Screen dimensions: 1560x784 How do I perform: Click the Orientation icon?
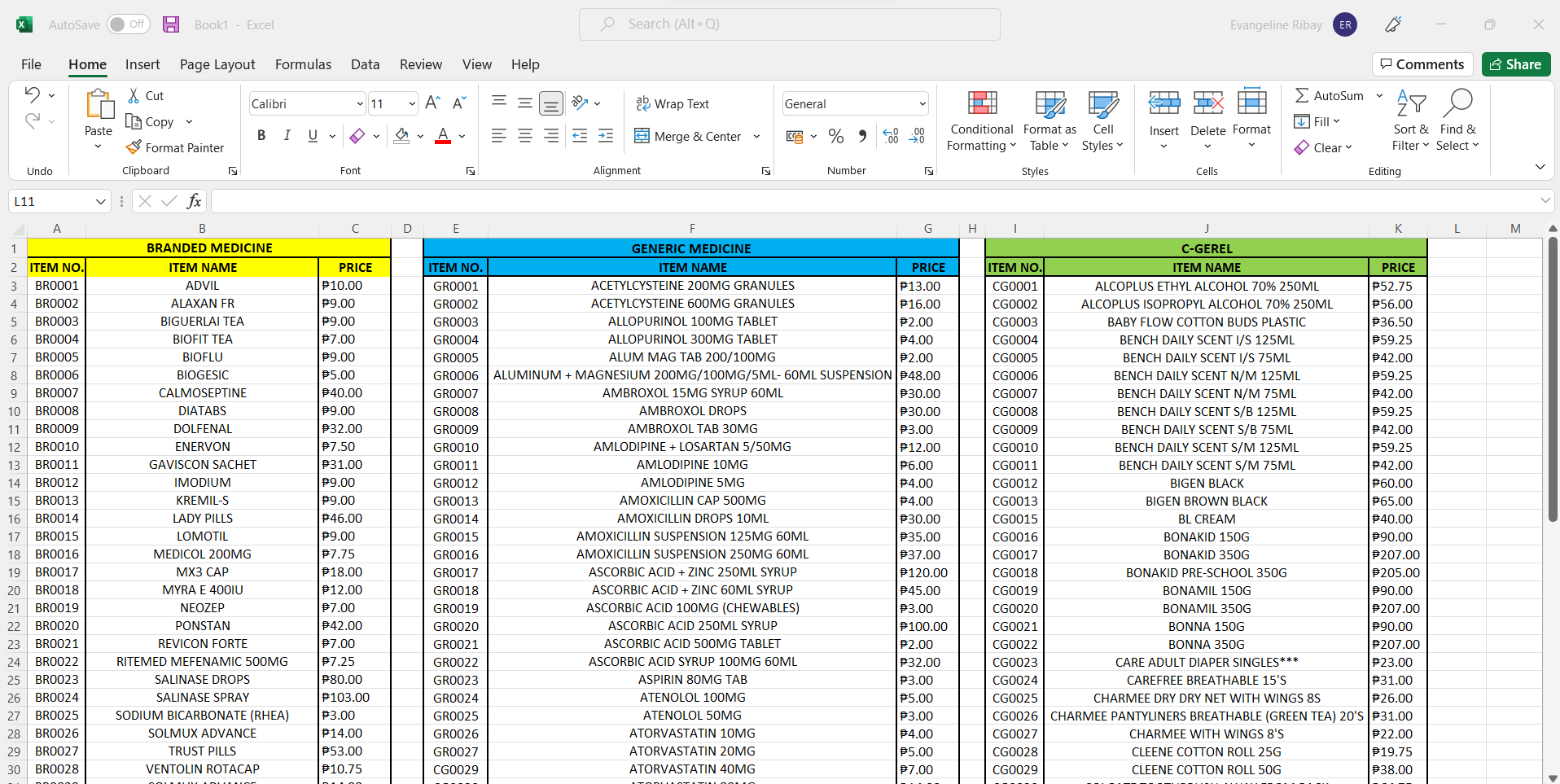point(581,103)
